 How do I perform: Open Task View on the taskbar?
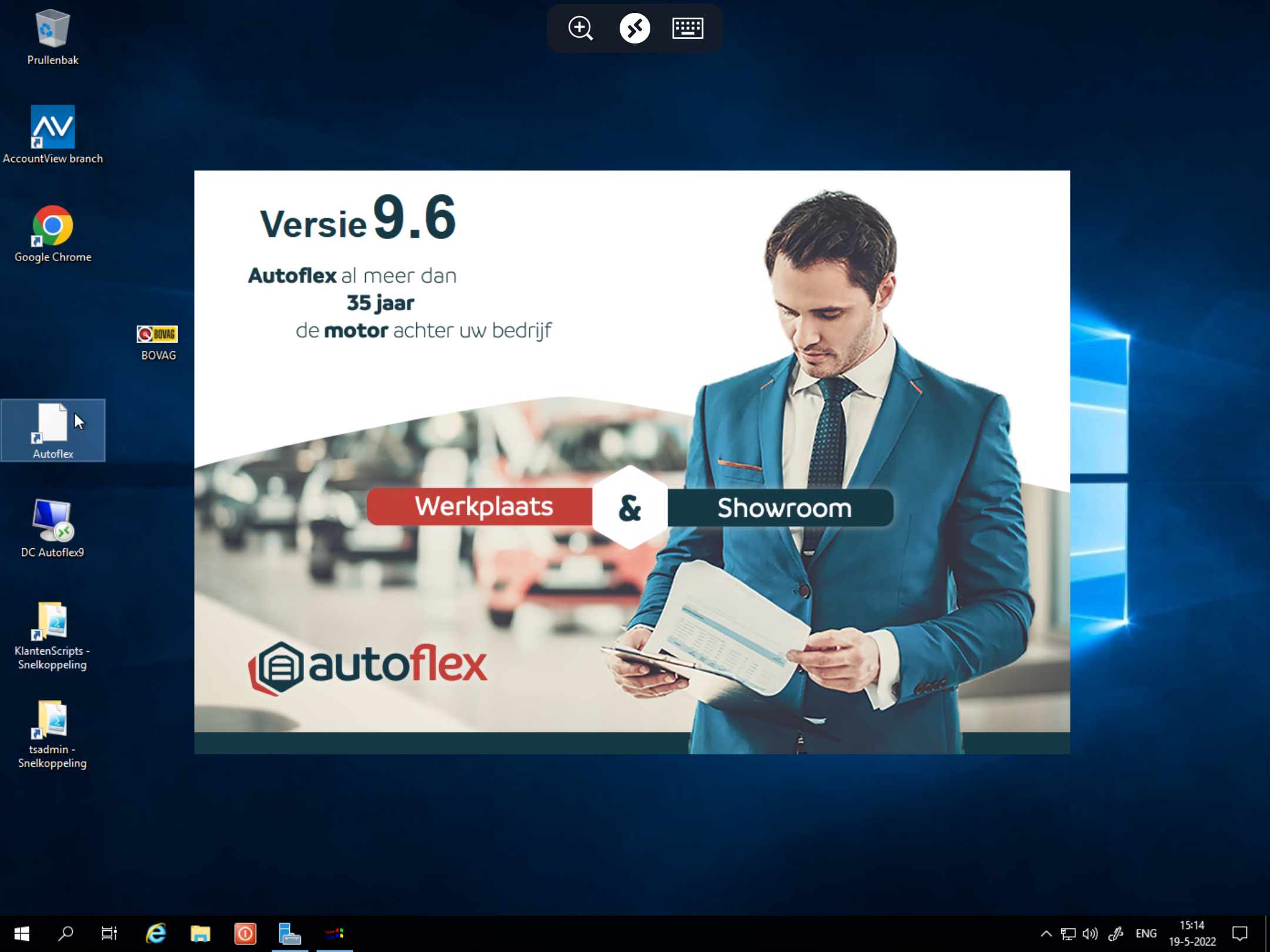[x=109, y=933]
